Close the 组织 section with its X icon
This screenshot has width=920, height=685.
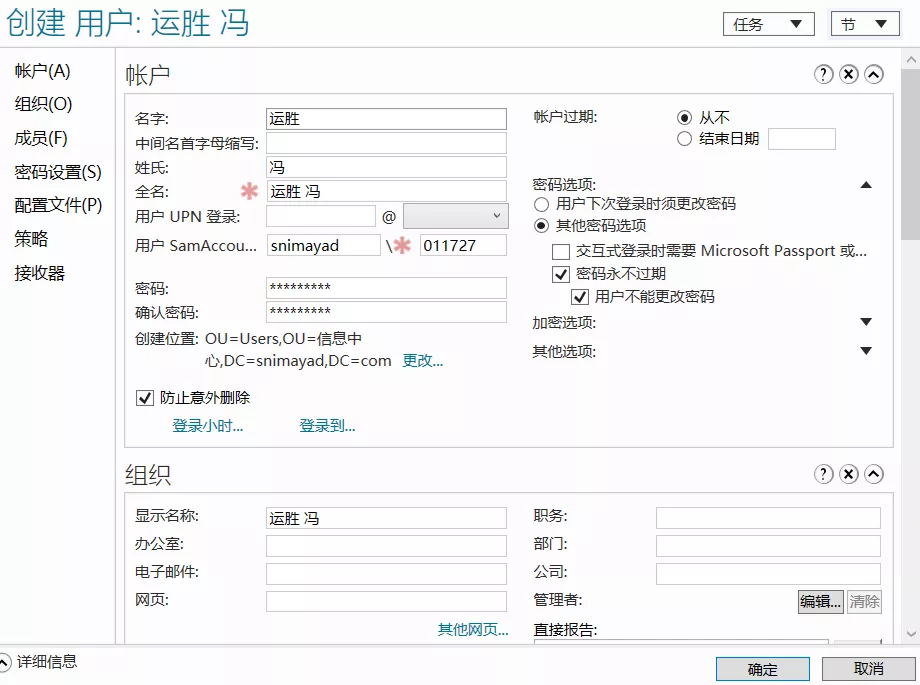click(x=849, y=474)
